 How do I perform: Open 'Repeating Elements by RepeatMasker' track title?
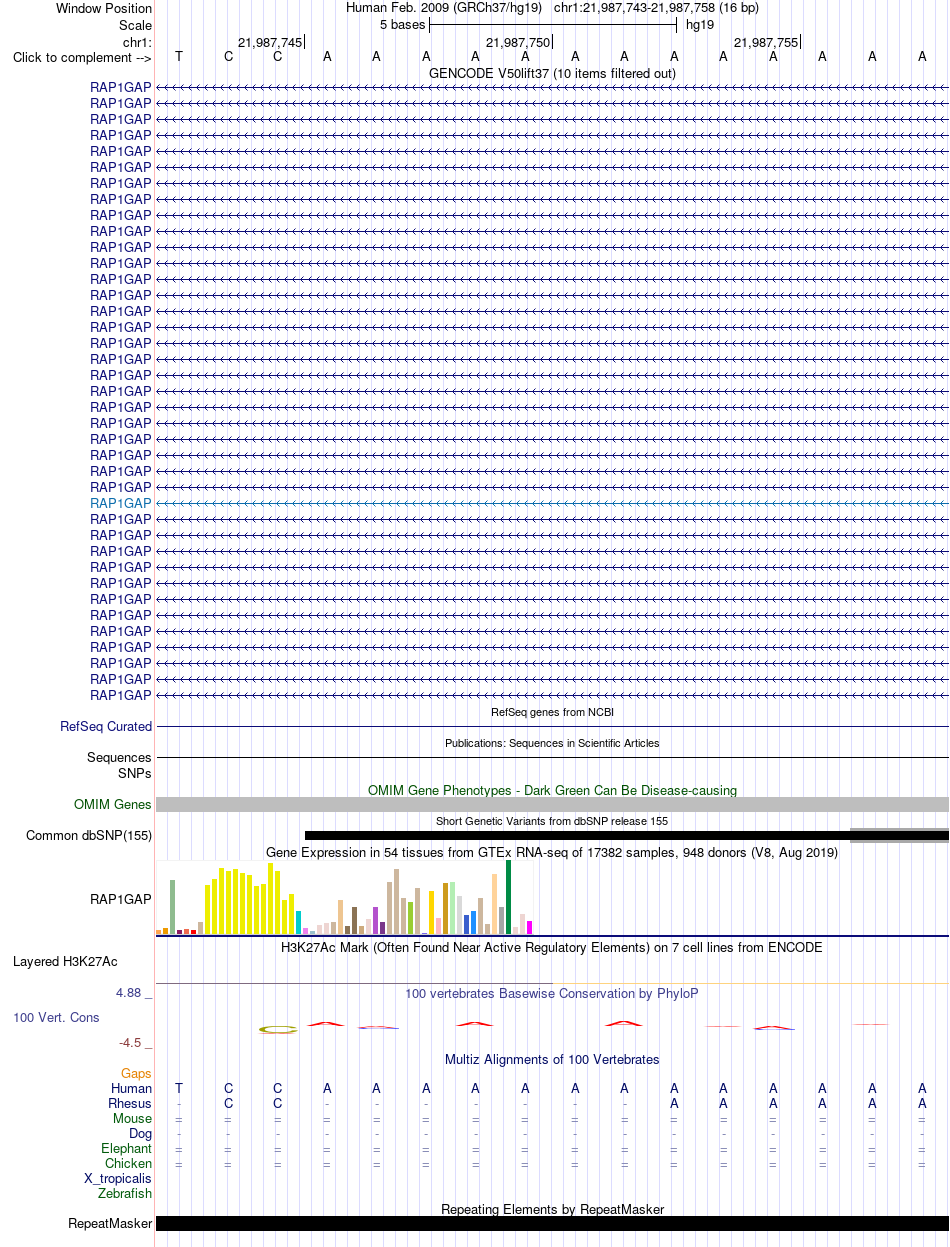(x=552, y=1209)
